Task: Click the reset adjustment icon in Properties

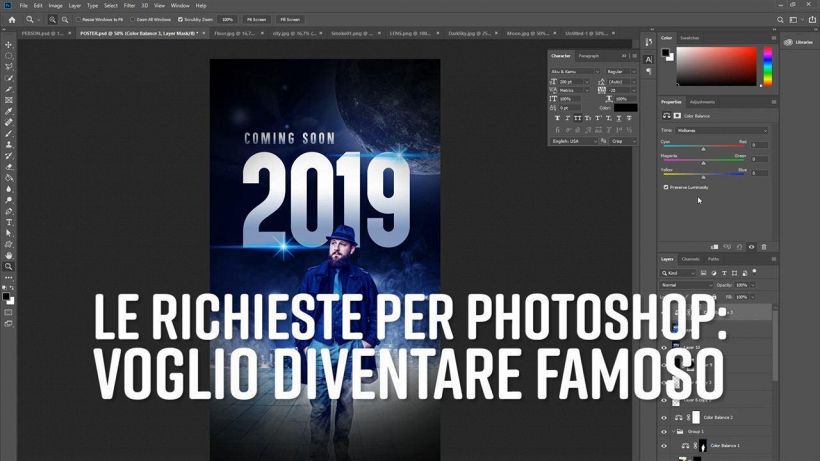Action: pos(739,247)
